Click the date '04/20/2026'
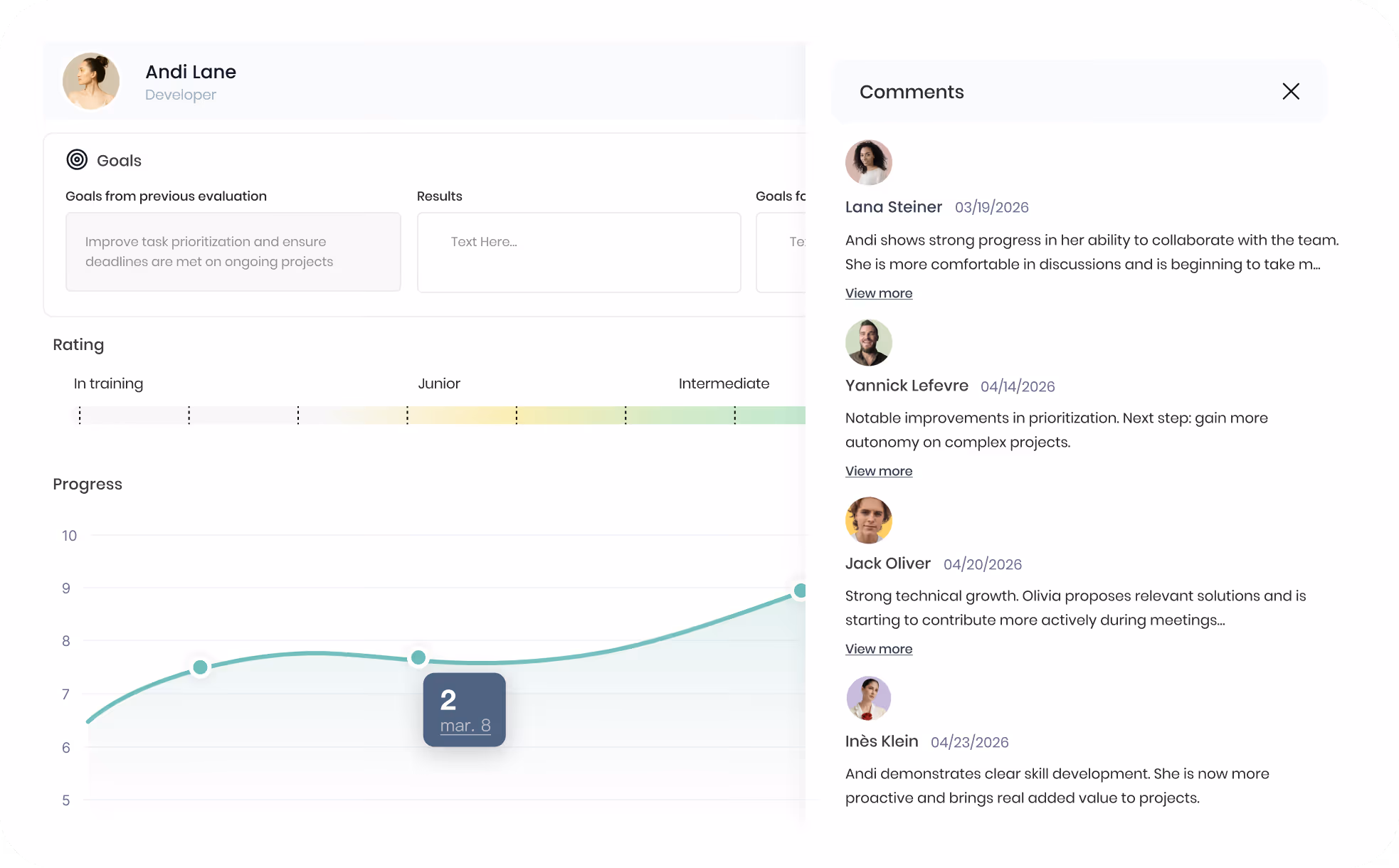The height and width of the screenshot is (868, 1399). (983, 564)
